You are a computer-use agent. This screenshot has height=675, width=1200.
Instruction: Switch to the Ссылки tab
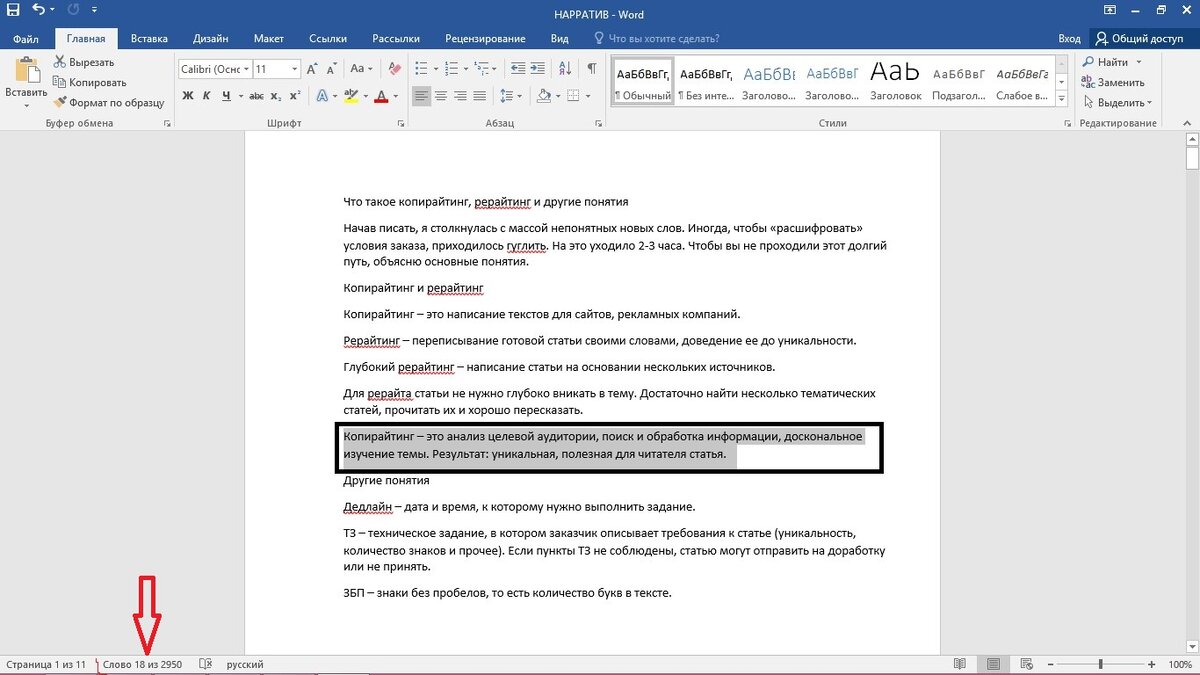click(x=328, y=38)
